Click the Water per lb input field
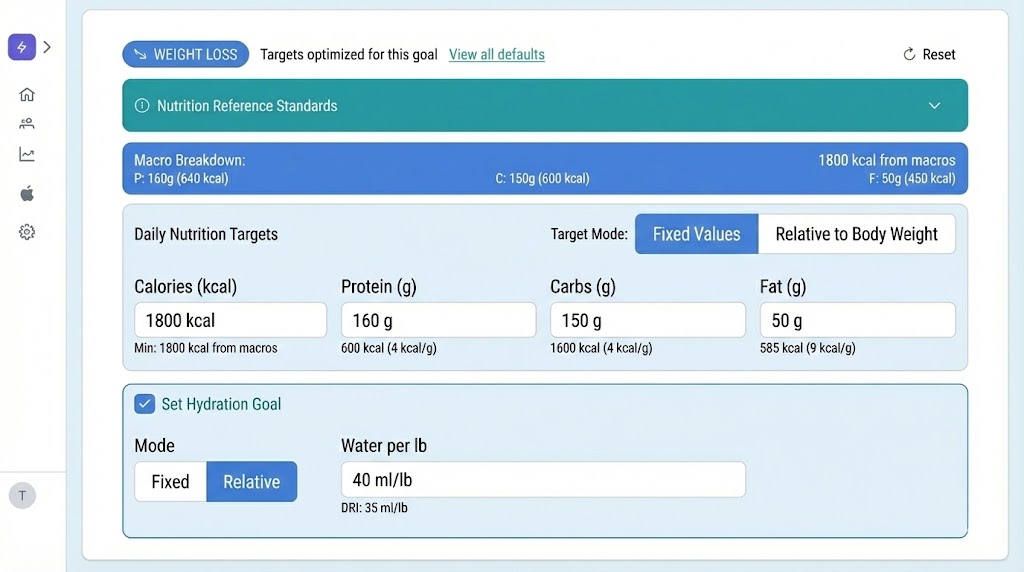1024x572 pixels. (x=543, y=479)
